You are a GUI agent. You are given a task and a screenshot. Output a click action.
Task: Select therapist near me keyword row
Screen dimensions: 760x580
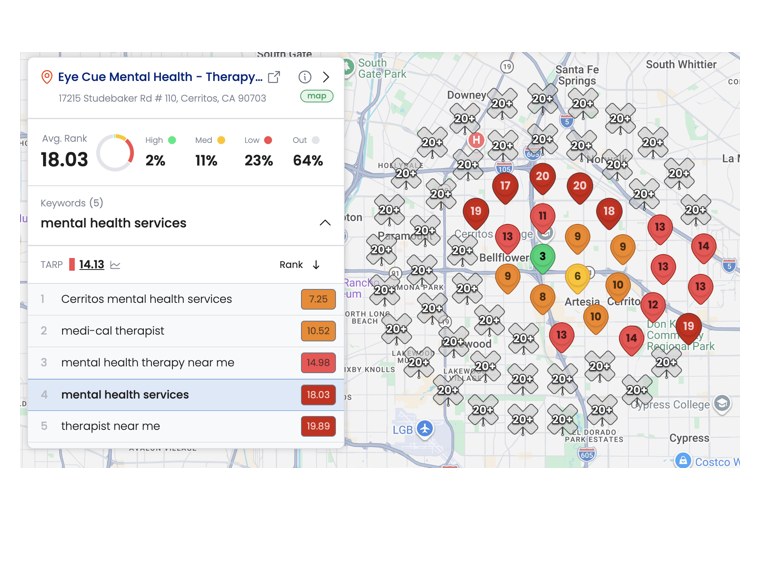click(x=186, y=426)
